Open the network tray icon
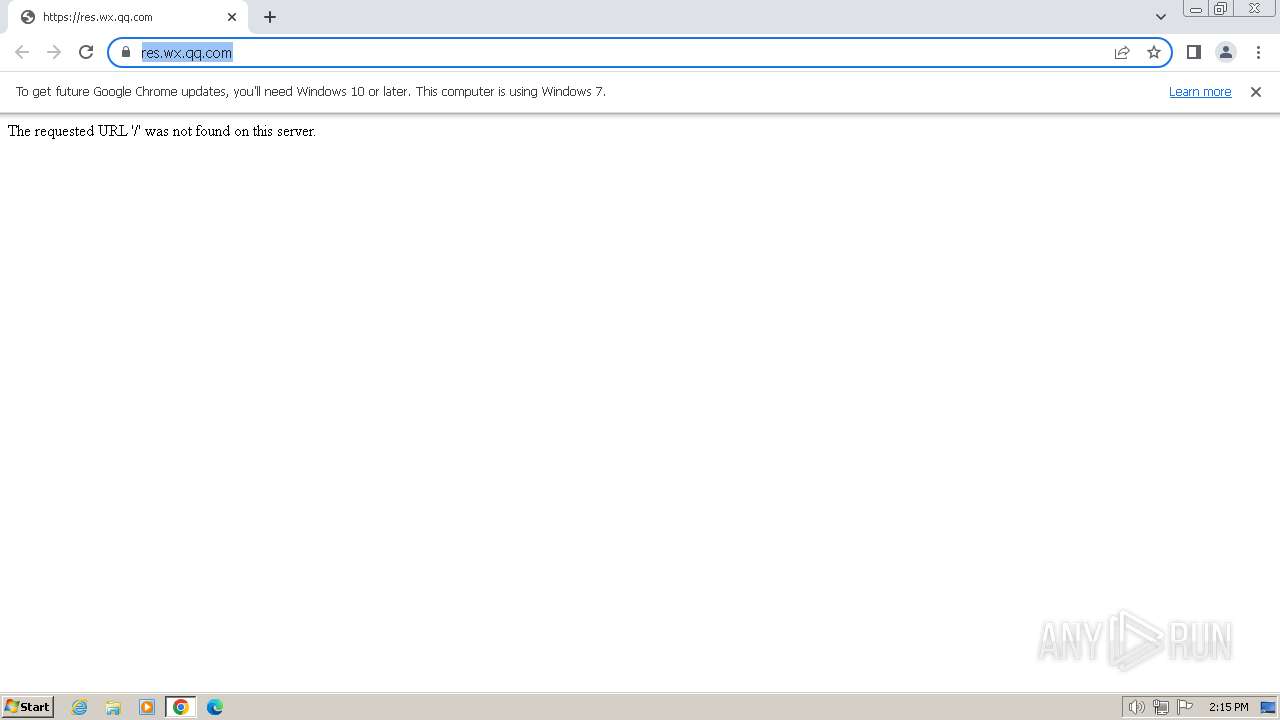The height and width of the screenshot is (720, 1280). click(1161, 707)
